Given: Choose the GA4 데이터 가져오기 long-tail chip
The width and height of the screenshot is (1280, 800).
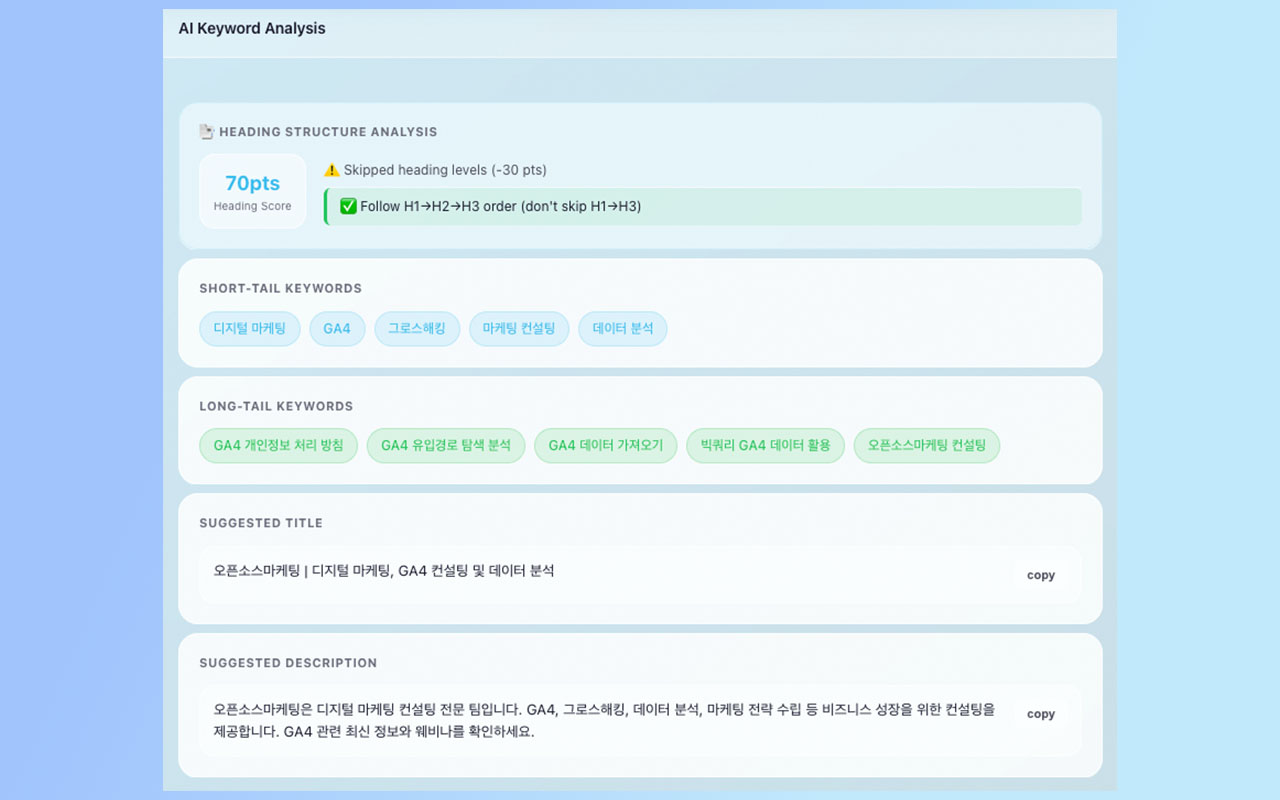Looking at the screenshot, I should 605,446.
